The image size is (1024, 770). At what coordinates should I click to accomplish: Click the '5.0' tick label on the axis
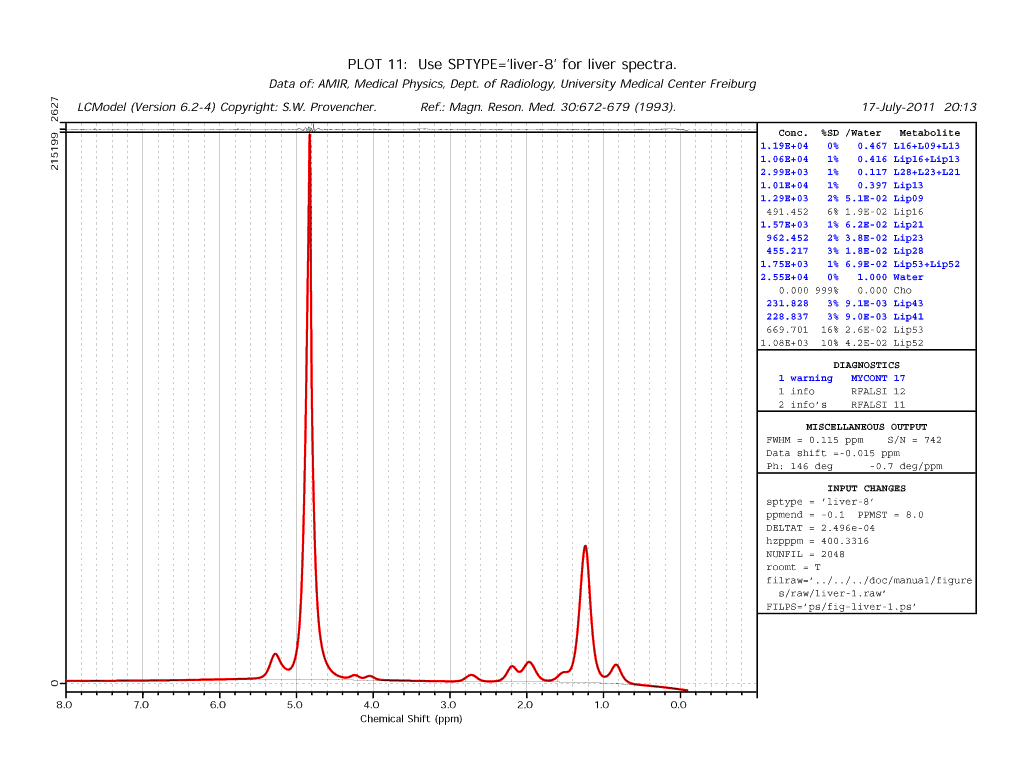coord(295,705)
